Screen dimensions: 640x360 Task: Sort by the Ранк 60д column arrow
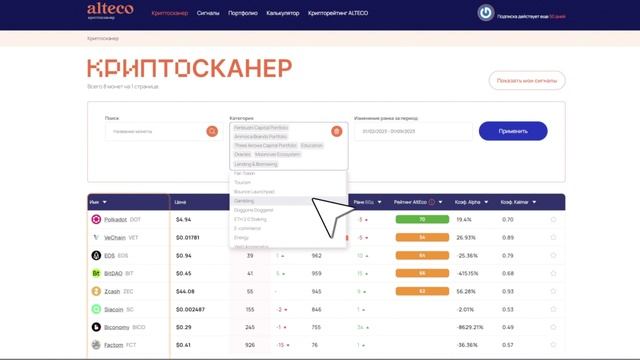point(380,202)
